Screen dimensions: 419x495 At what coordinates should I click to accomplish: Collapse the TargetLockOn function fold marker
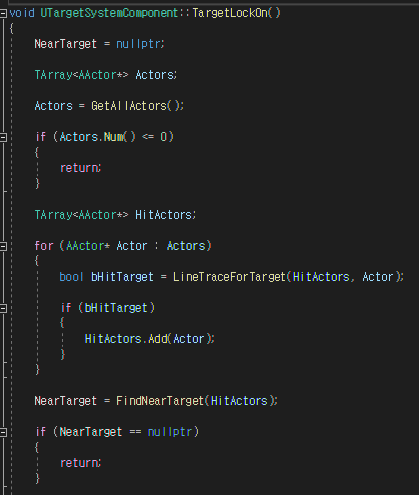[x=3, y=13]
